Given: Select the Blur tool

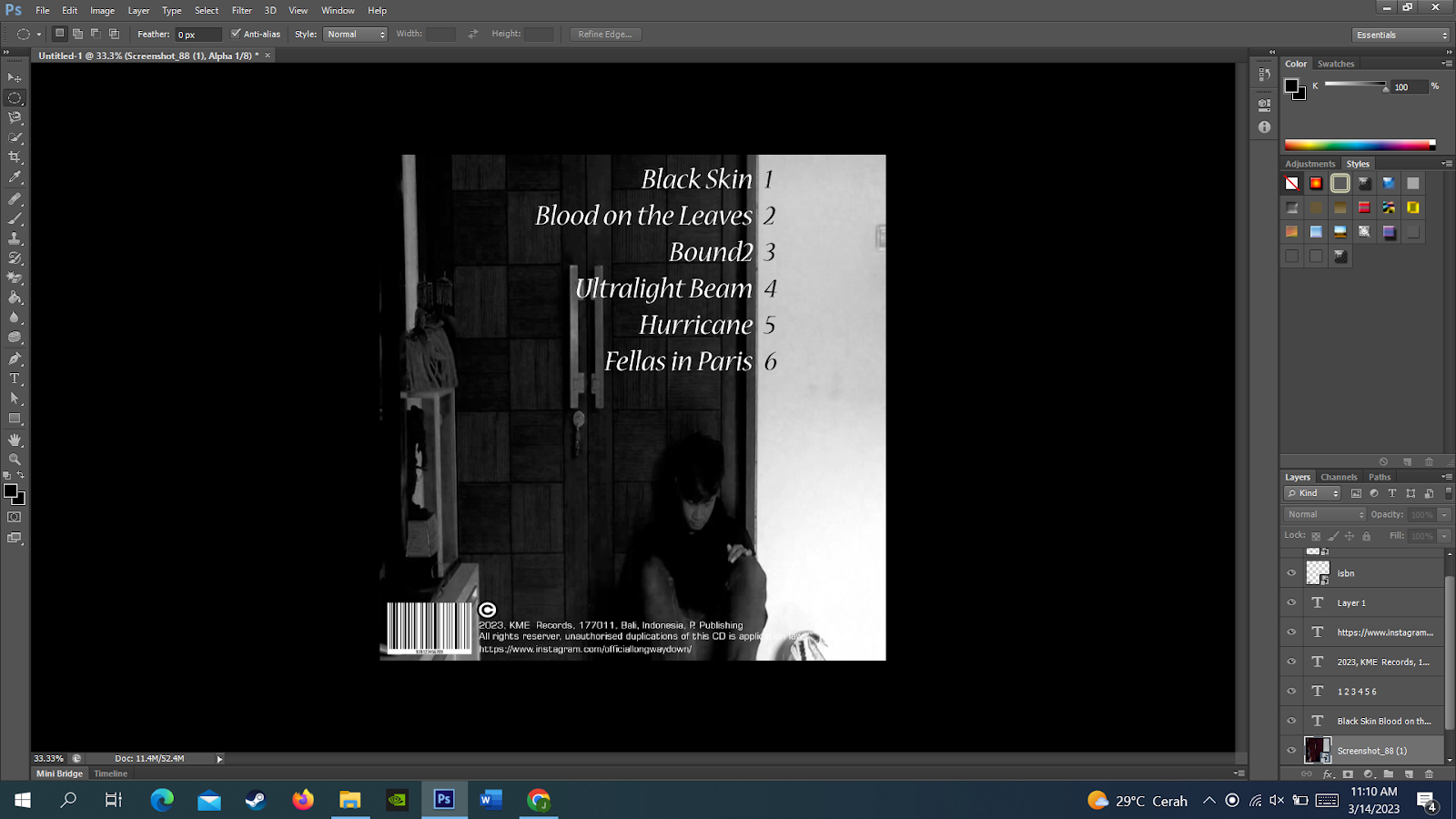Looking at the screenshot, I should [15, 318].
